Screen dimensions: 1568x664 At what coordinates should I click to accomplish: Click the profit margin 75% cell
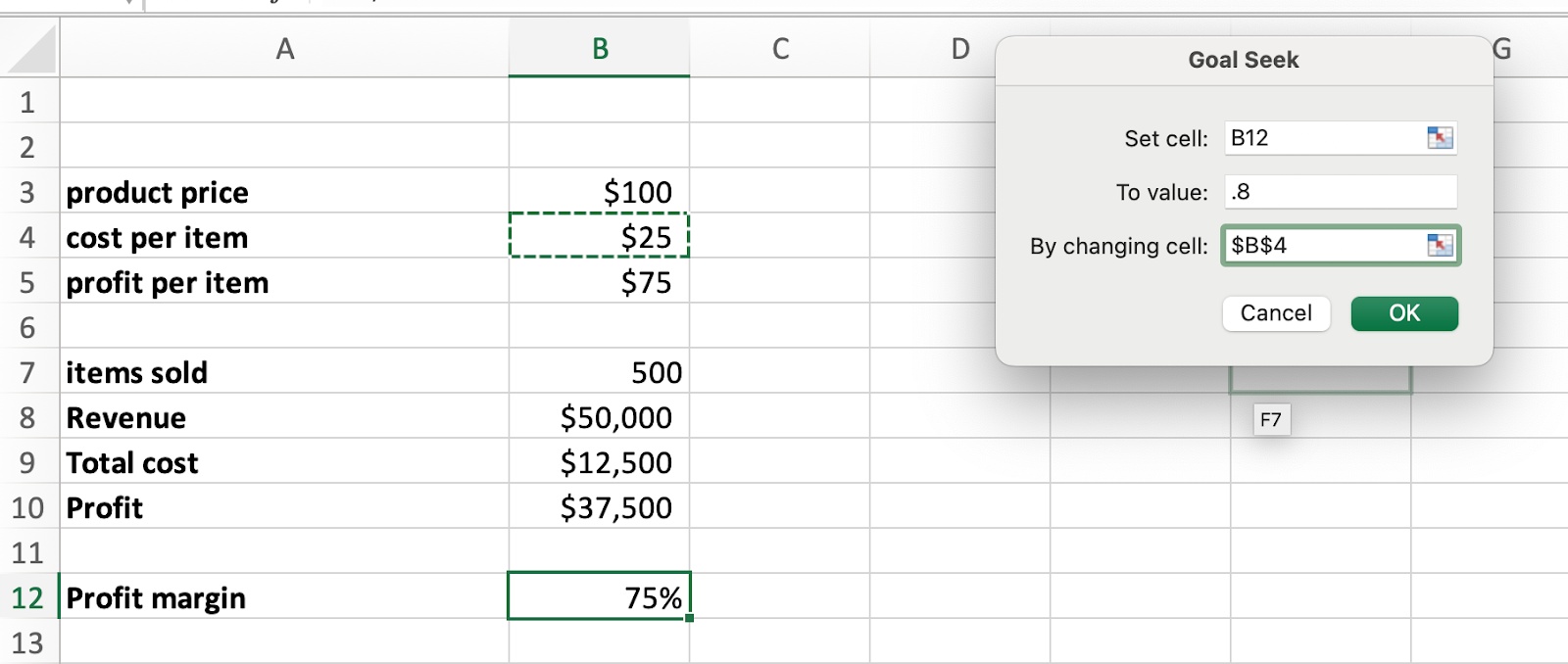coord(599,597)
